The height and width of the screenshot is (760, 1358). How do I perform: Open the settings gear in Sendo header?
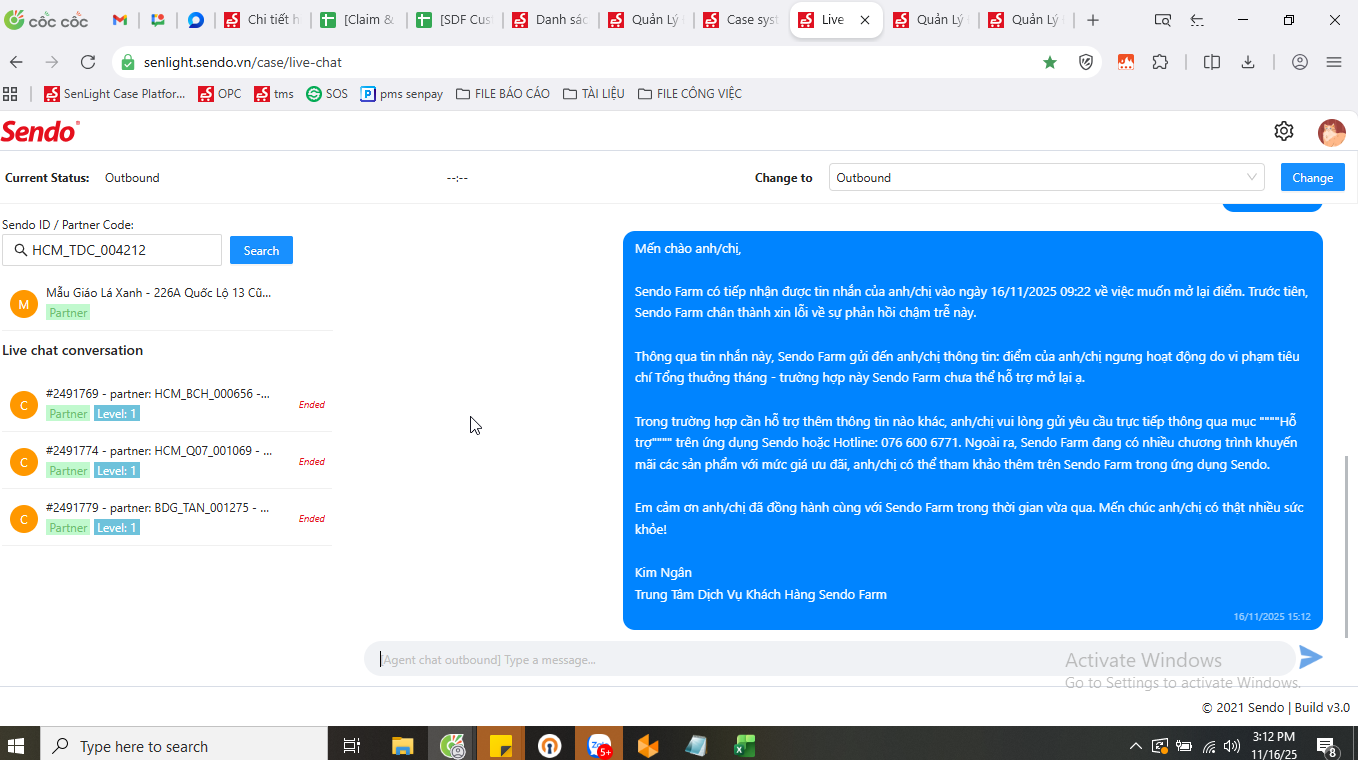click(x=1284, y=131)
